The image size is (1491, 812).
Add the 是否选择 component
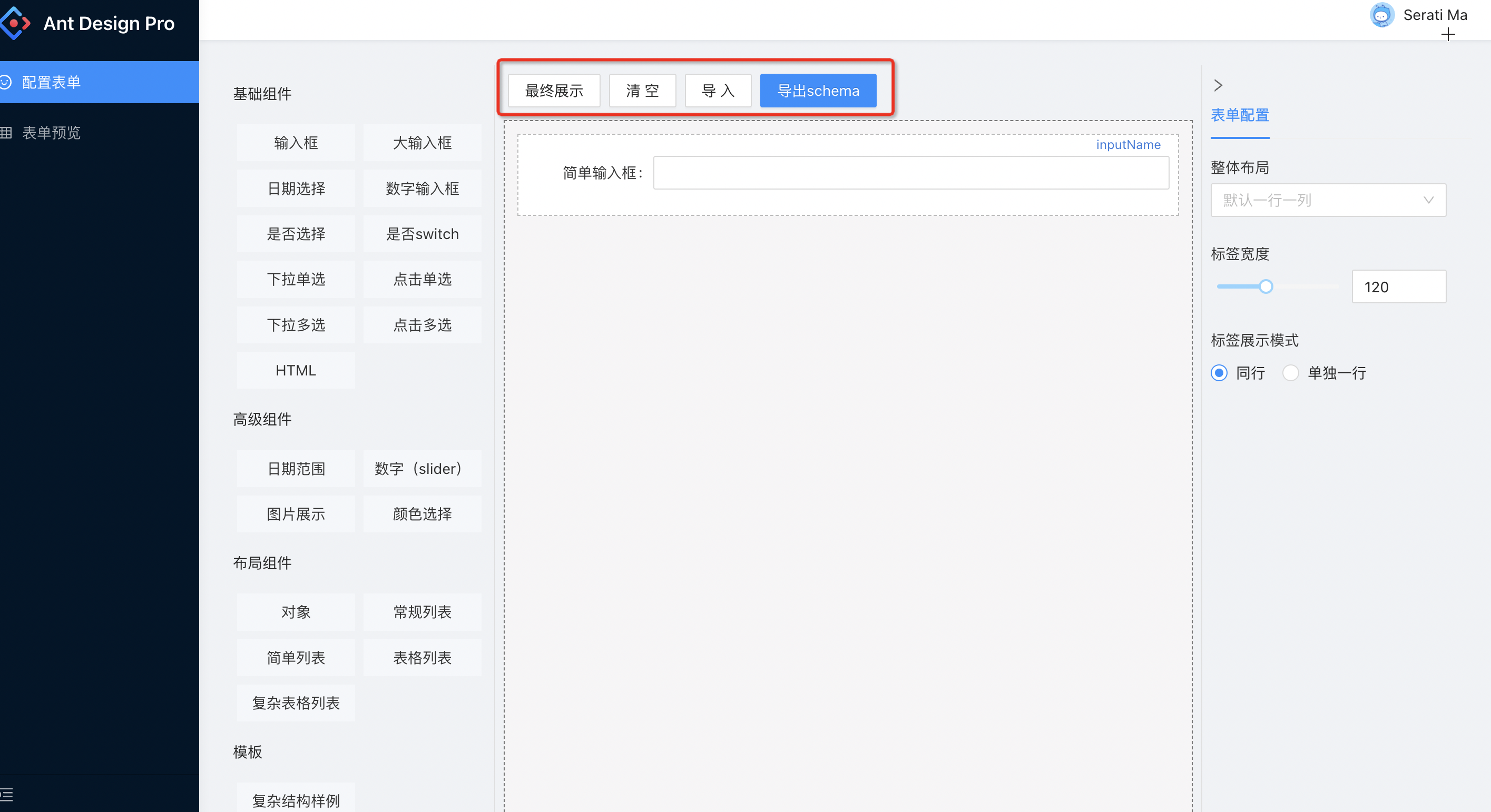click(296, 234)
